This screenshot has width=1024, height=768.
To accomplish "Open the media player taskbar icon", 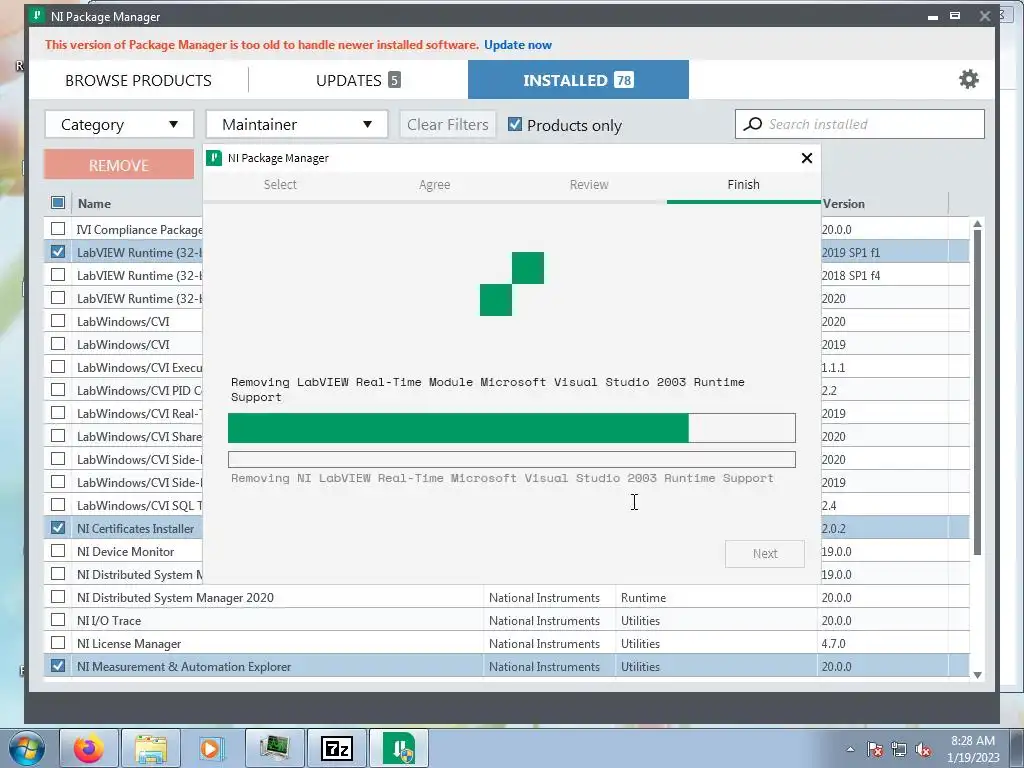I will 212,748.
